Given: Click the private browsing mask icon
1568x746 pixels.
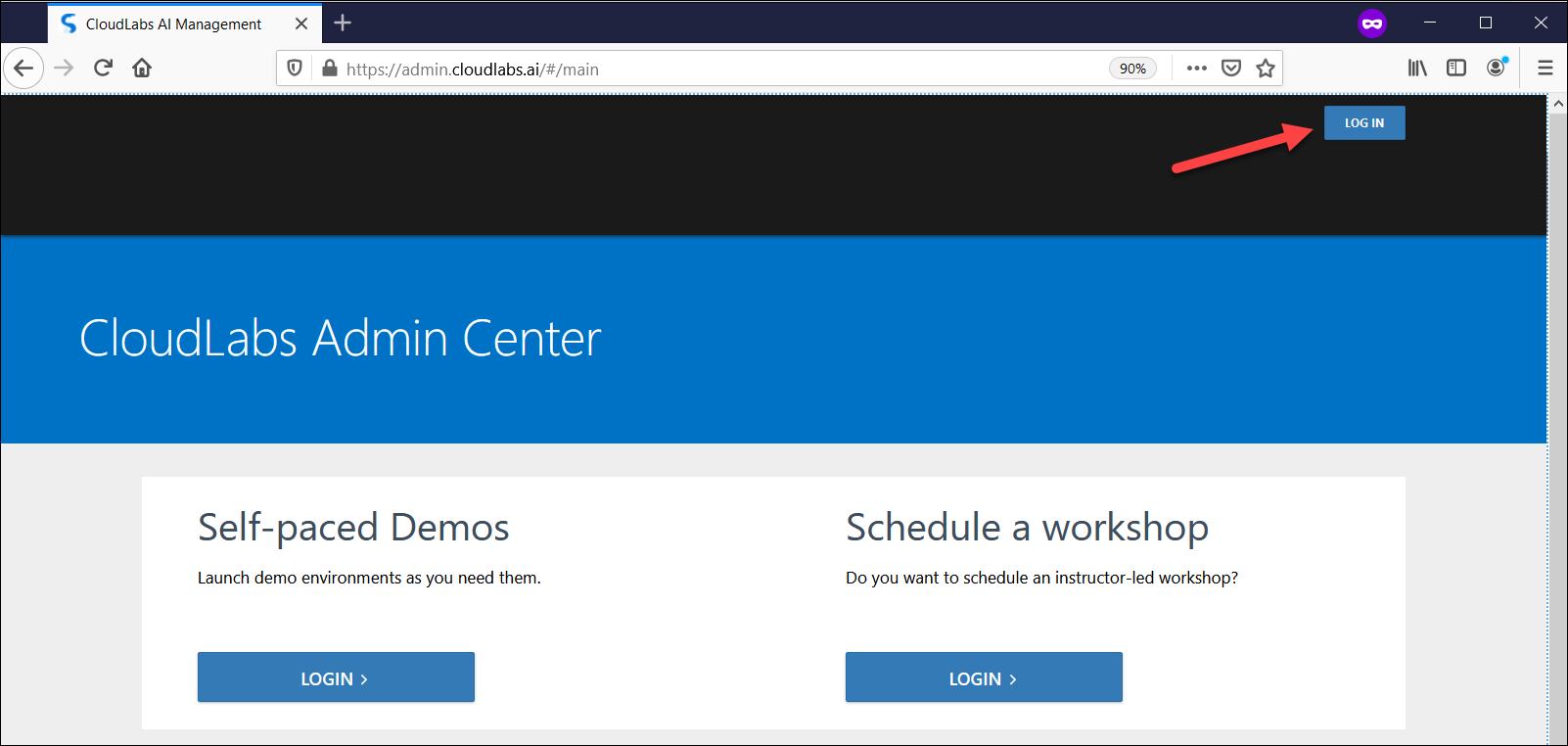Looking at the screenshot, I should click(x=1372, y=23).
